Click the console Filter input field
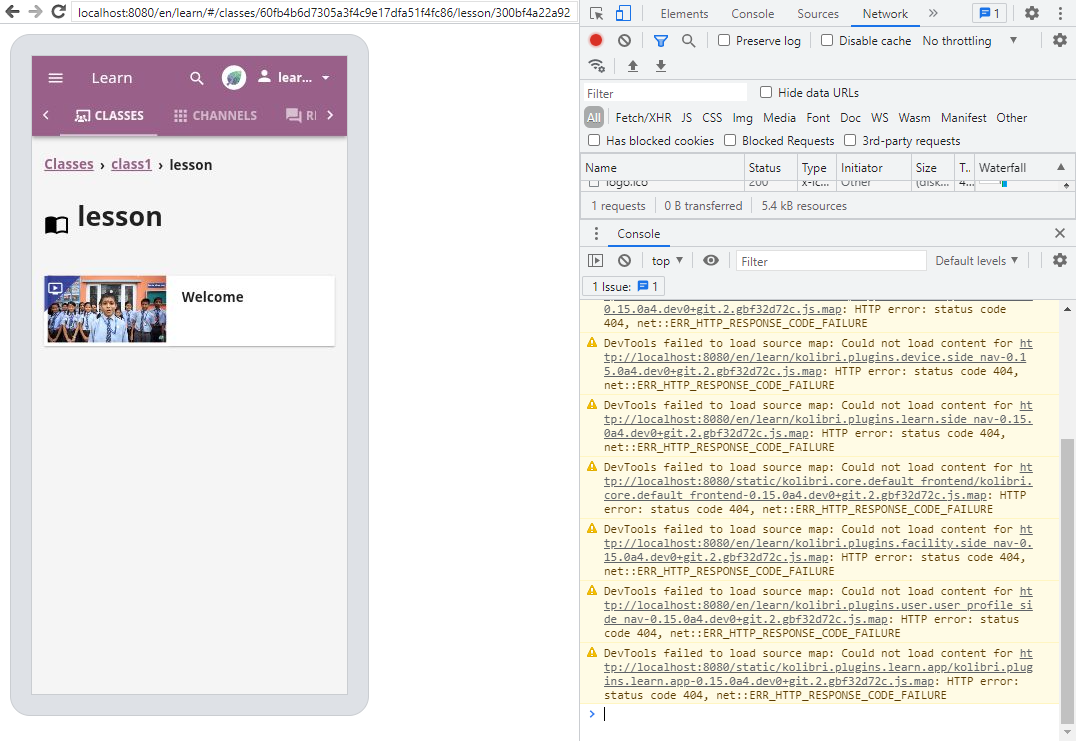The image size is (1076, 741). (x=831, y=261)
